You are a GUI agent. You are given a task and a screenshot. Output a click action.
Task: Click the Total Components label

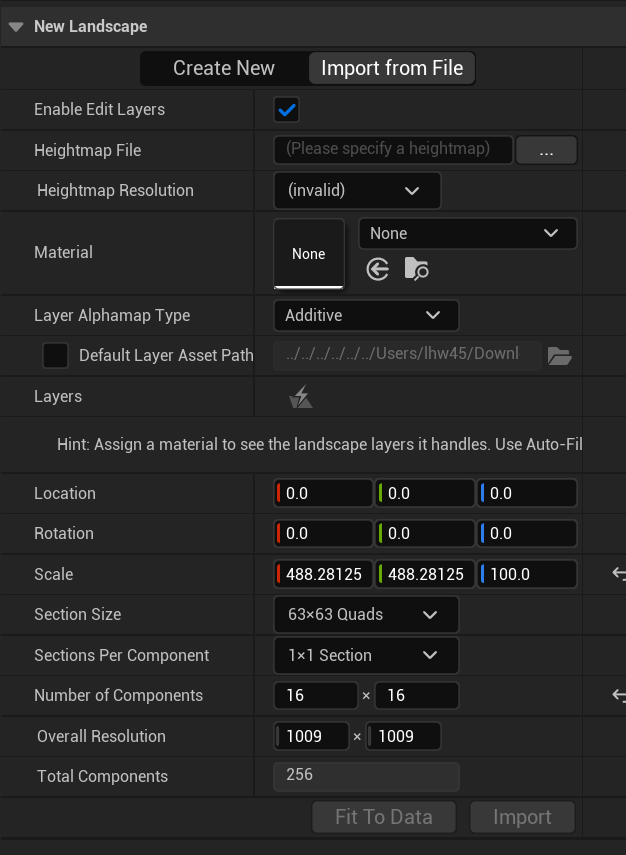(x=103, y=776)
